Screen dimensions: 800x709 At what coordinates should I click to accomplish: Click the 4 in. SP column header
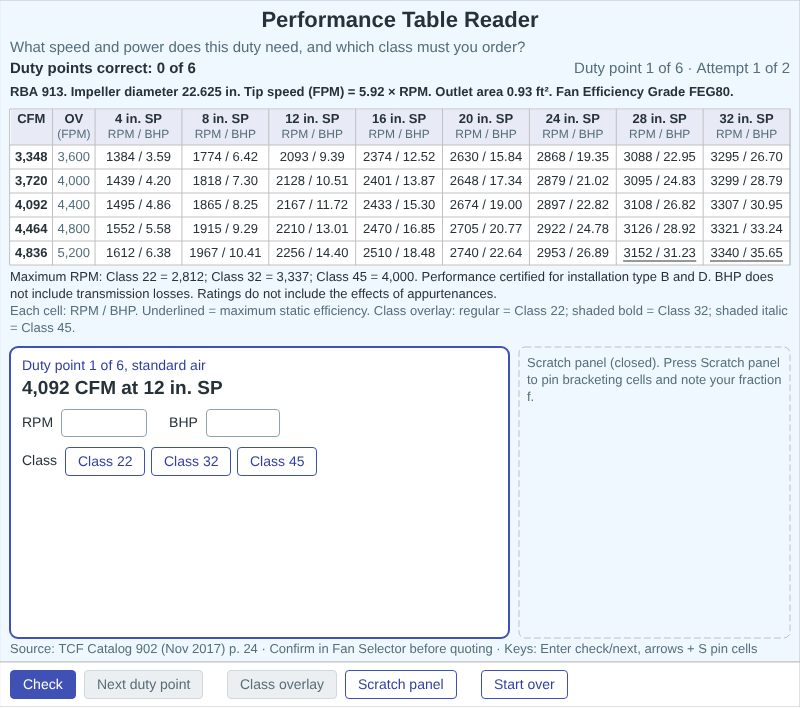(138, 126)
